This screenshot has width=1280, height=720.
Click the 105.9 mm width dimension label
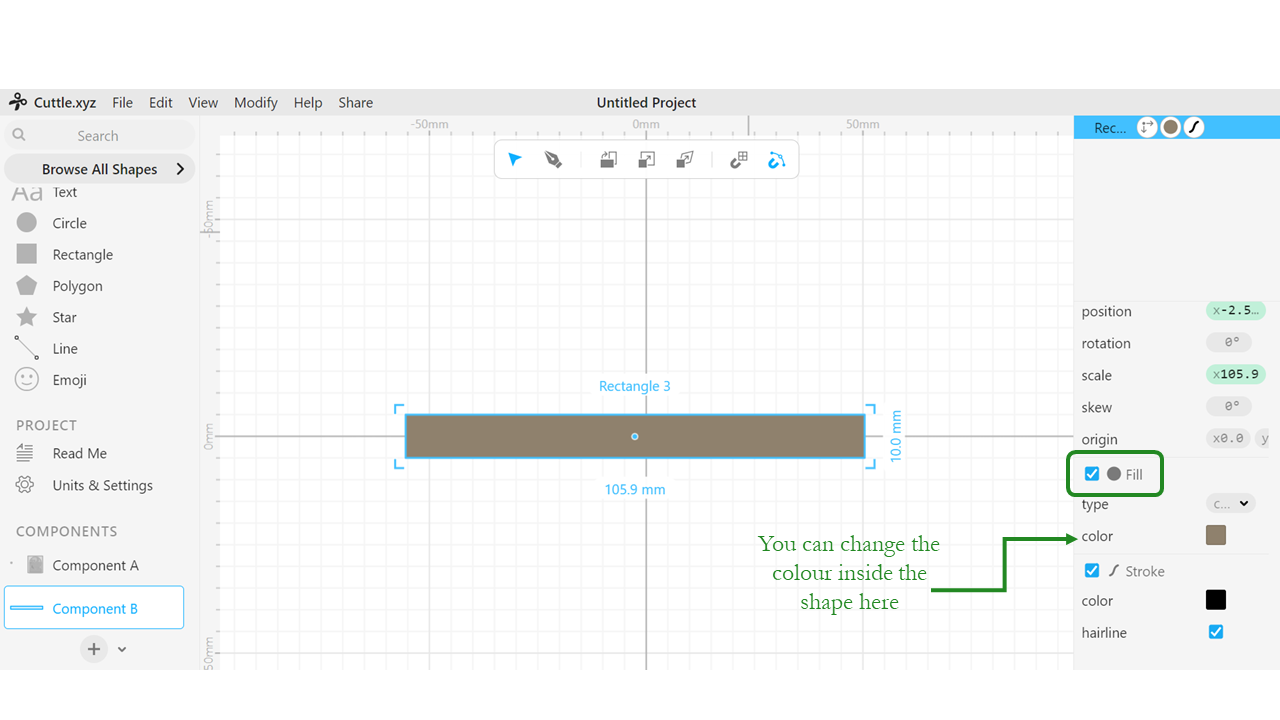(635, 490)
